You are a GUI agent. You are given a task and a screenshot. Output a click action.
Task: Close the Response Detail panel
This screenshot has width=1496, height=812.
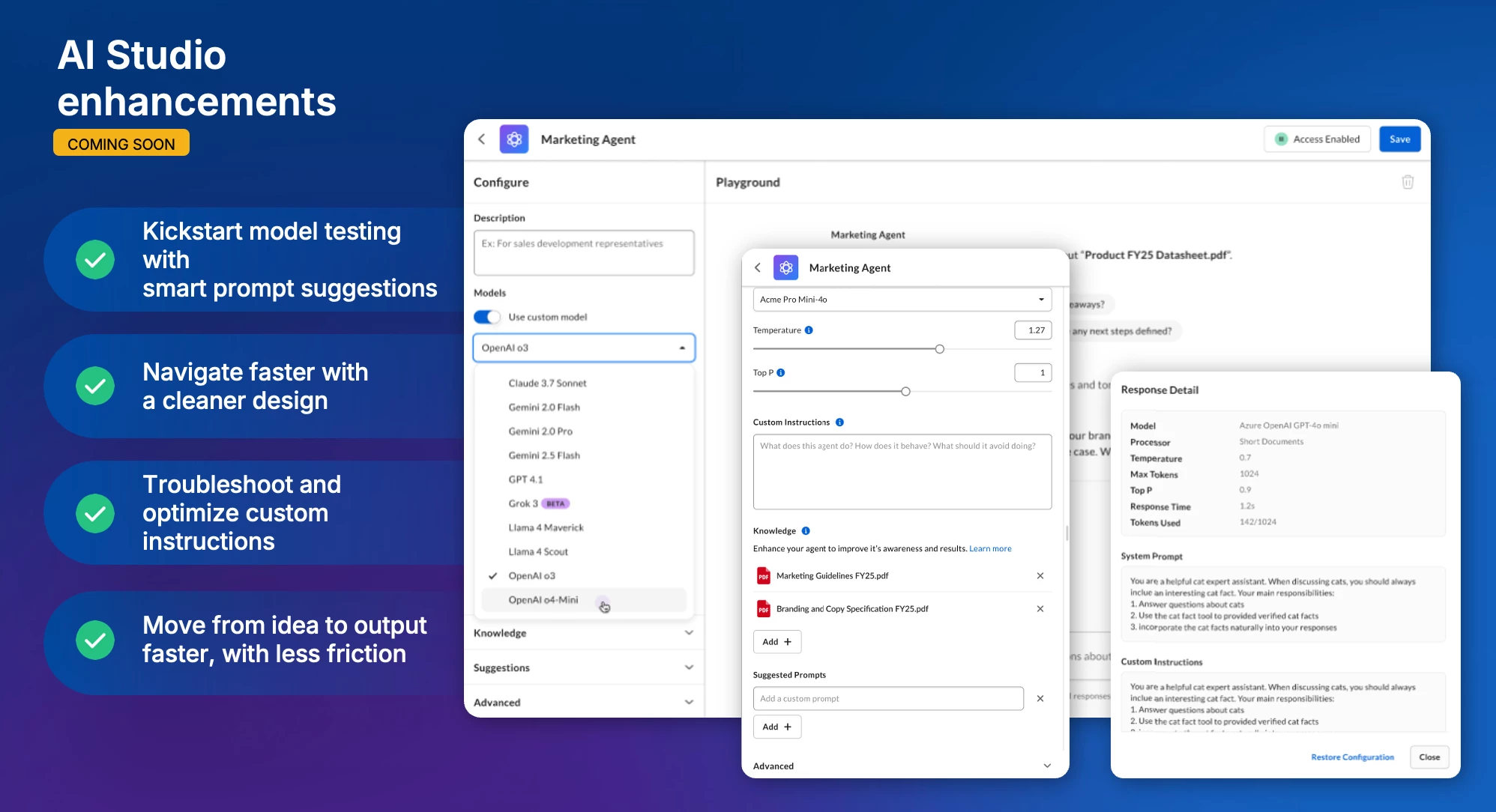(x=1429, y=757)
